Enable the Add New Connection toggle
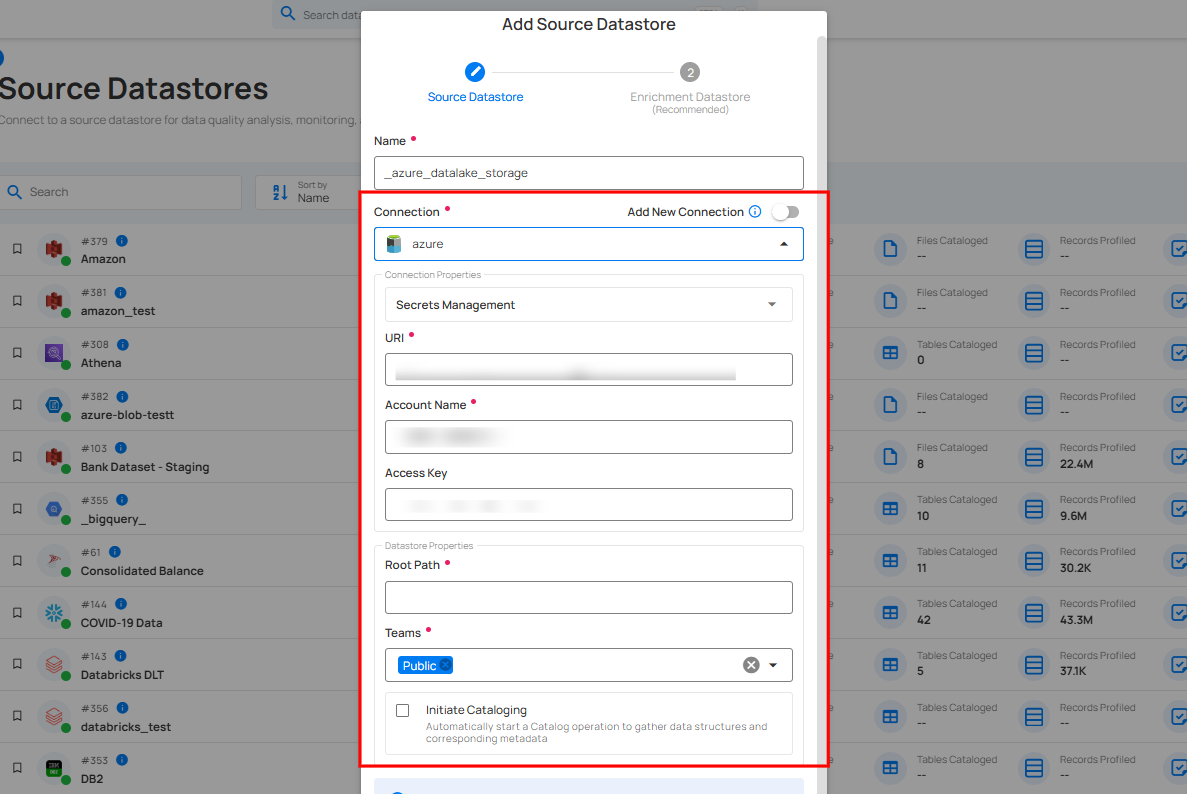The width and height of the screenshot is (1187, 794). coord(785,211)
